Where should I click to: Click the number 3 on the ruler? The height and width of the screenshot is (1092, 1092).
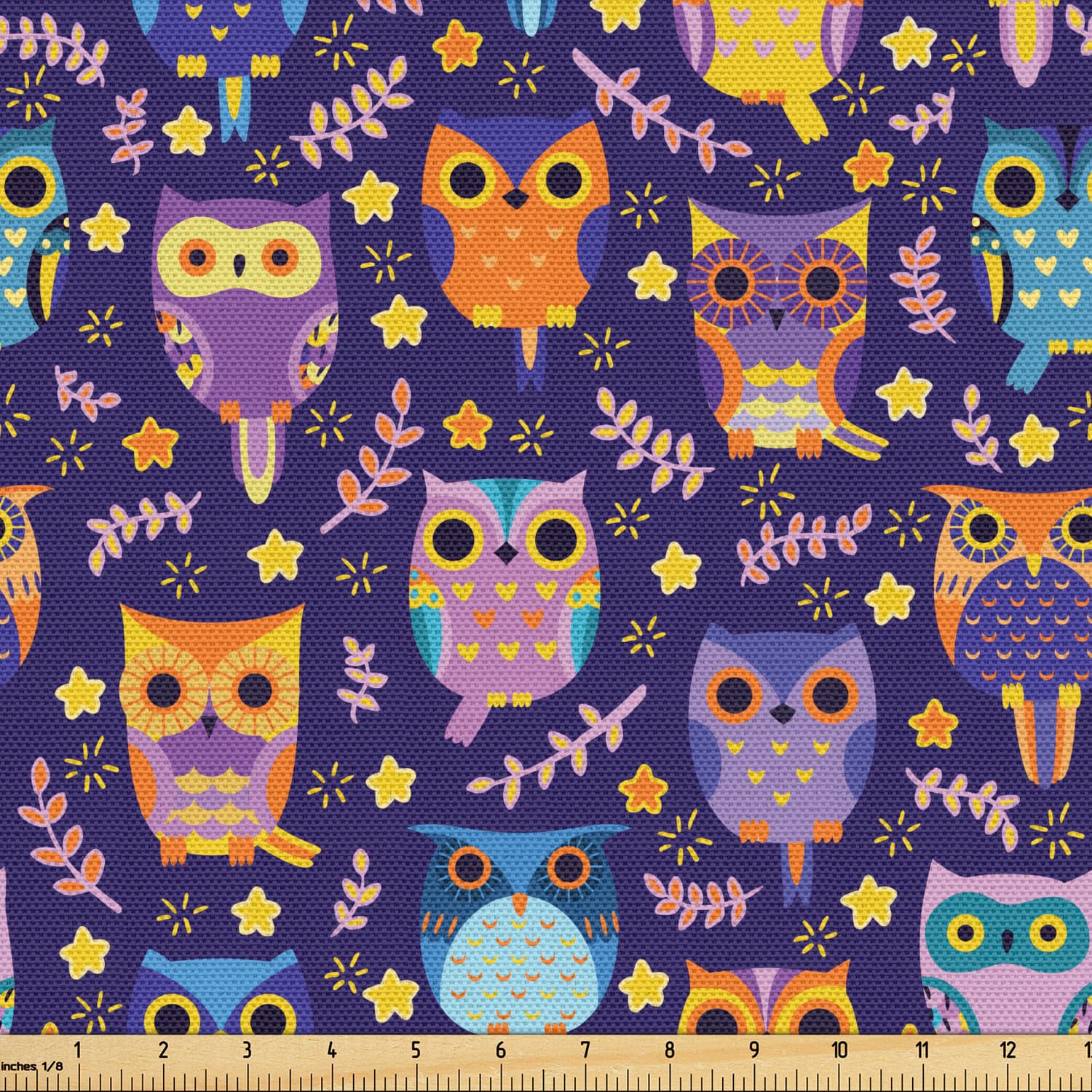[x=248, y=1049]
